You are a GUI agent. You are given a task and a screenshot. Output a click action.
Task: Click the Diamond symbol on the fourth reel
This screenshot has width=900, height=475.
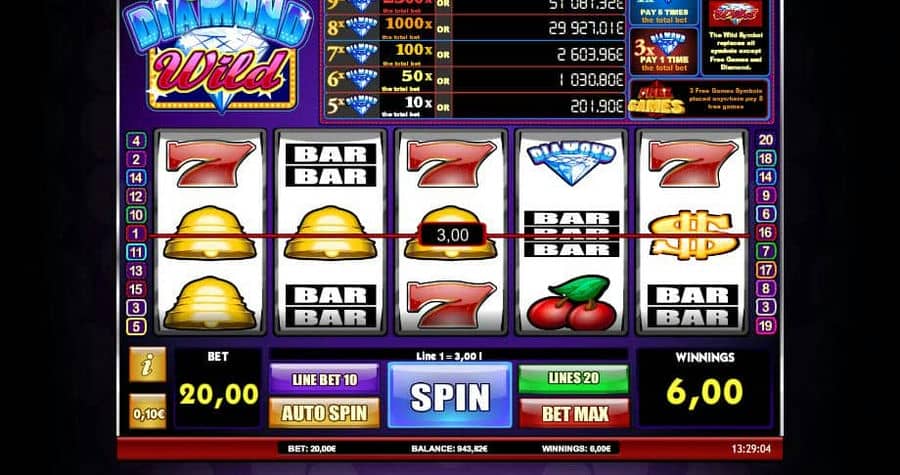(x=572, y=163)
